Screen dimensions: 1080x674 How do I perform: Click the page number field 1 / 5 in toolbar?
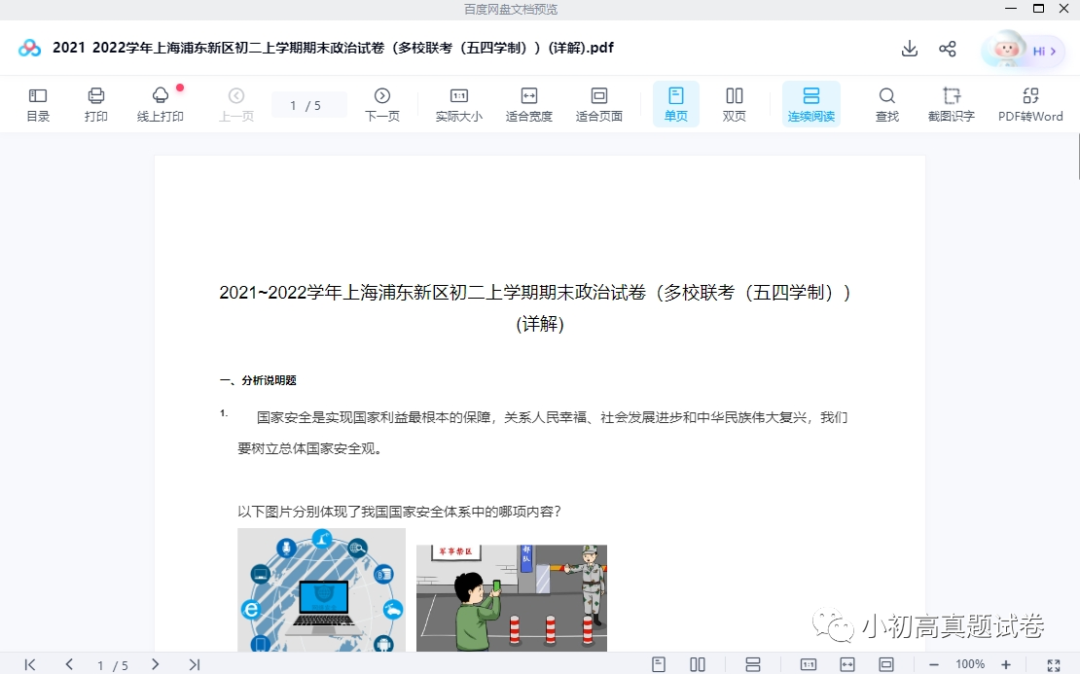pos(308,105)
